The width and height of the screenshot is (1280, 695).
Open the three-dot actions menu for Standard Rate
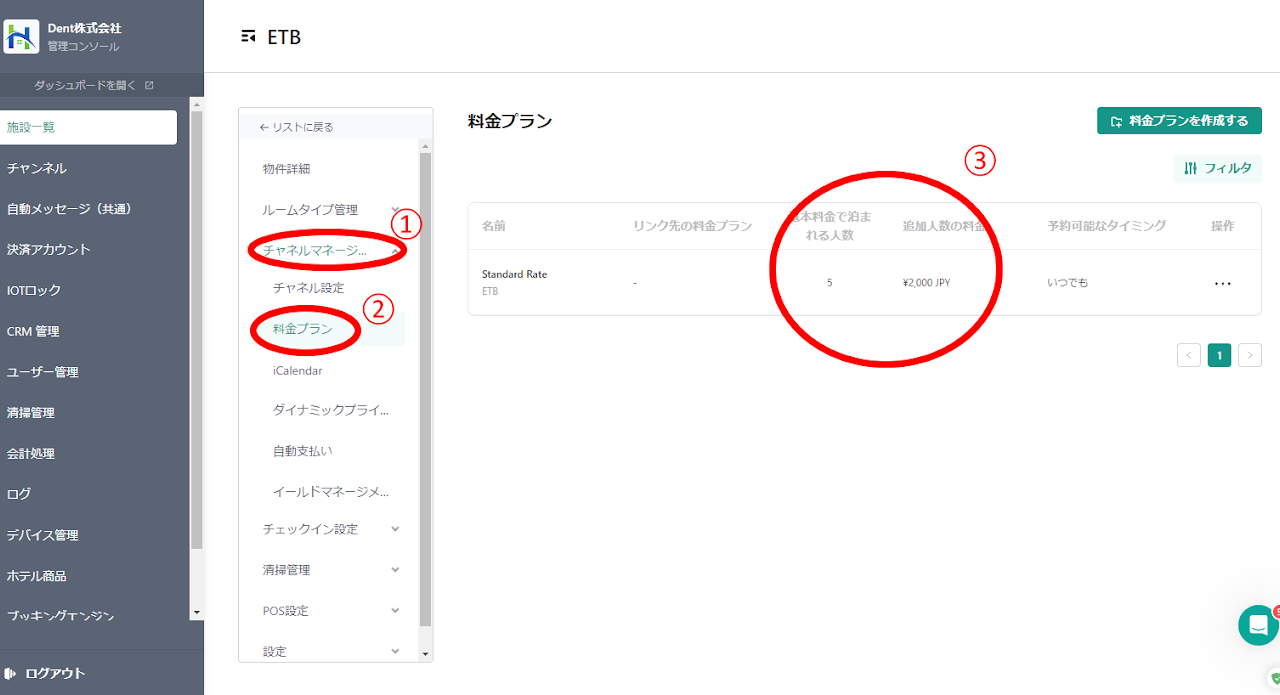pos(1222,283)
